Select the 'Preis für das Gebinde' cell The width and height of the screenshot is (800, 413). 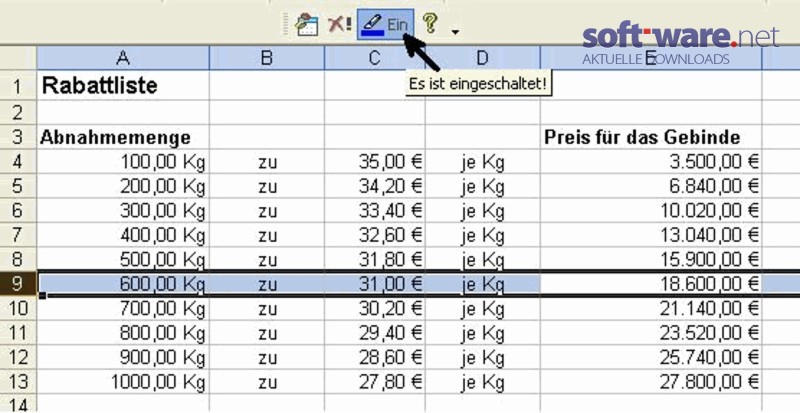651,137
